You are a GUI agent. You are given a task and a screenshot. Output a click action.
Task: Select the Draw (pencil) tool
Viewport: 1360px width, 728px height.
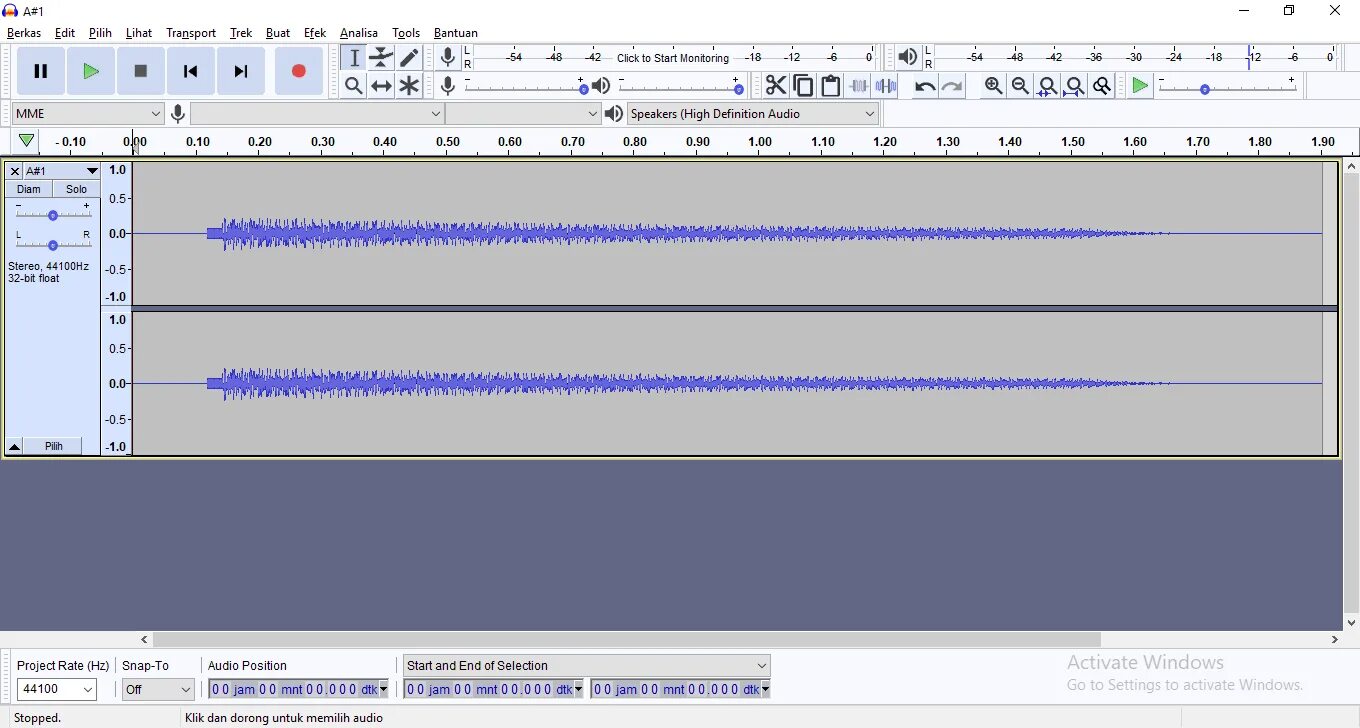coord(409,58)
